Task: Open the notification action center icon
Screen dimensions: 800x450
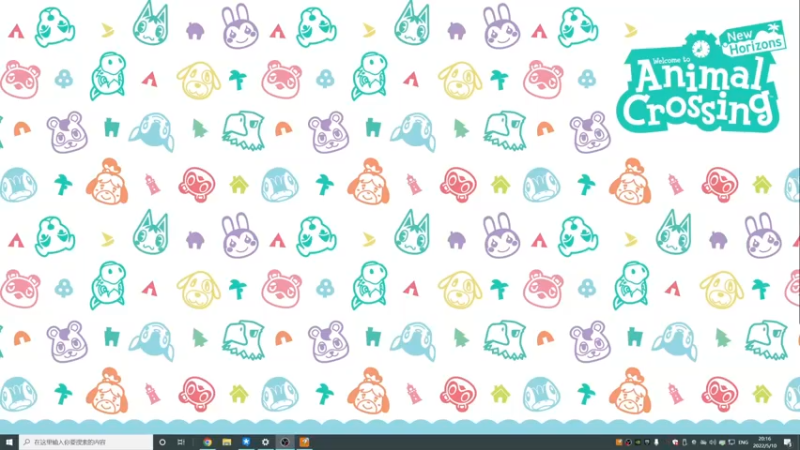Action: pos(788,442)
